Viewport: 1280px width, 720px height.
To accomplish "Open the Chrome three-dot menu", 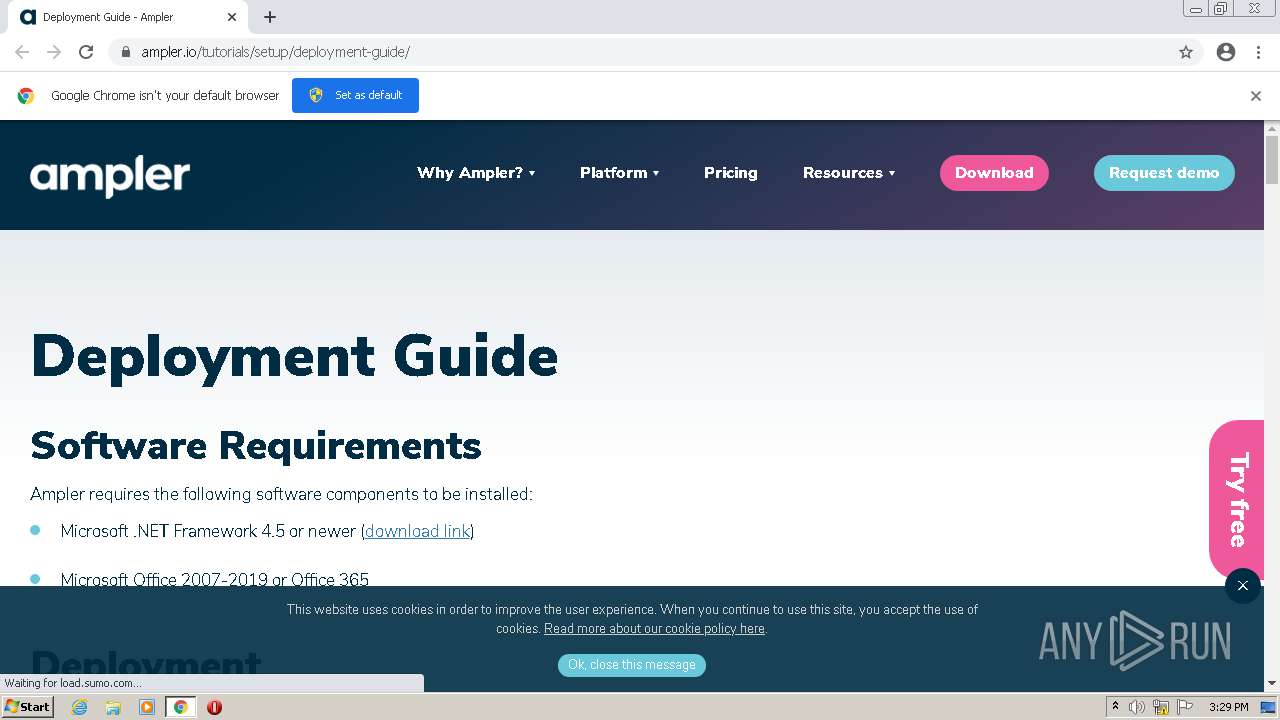I will click(x=1258, y=52).
